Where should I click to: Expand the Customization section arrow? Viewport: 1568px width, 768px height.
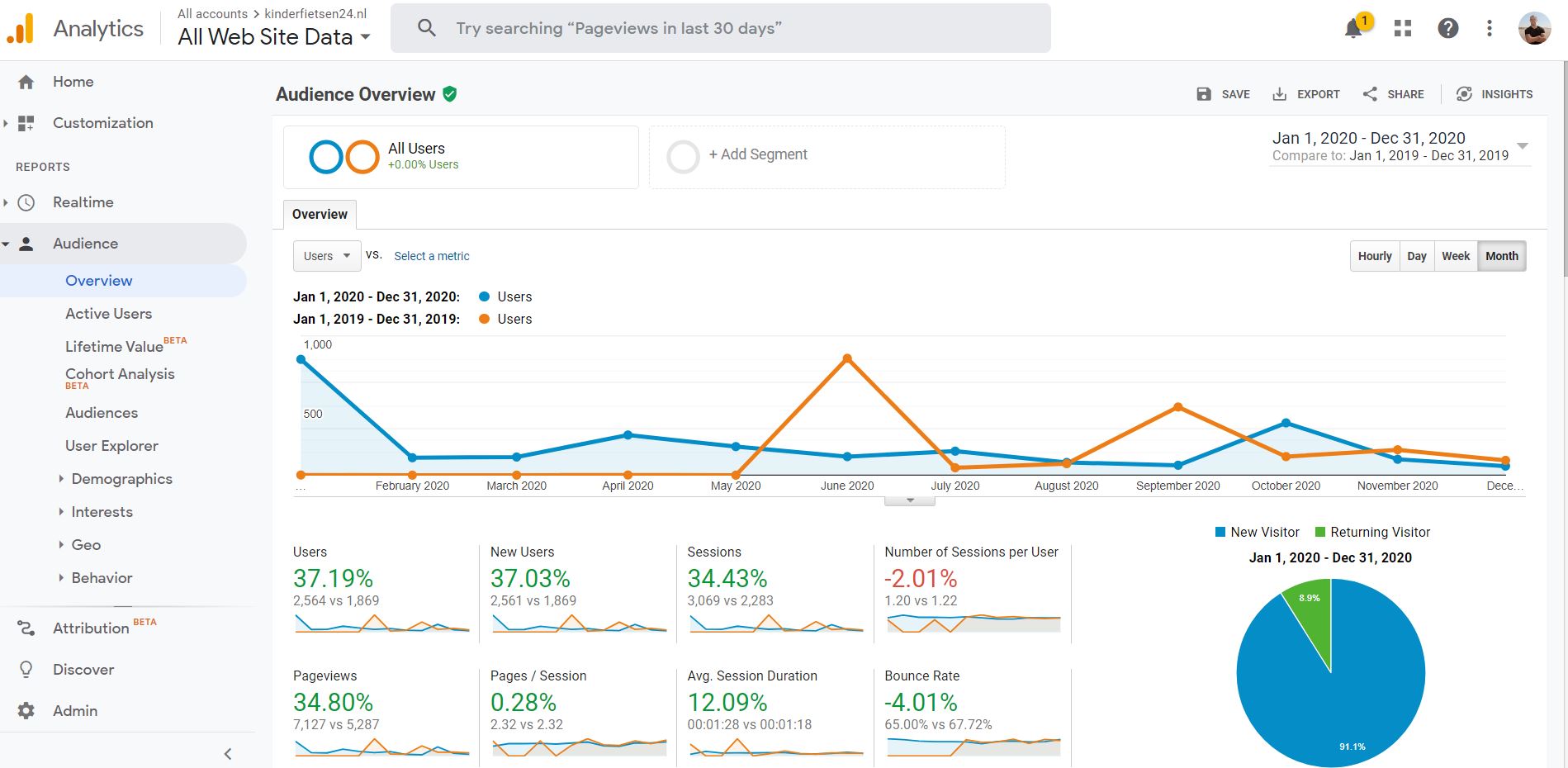(x=6, y=123)
